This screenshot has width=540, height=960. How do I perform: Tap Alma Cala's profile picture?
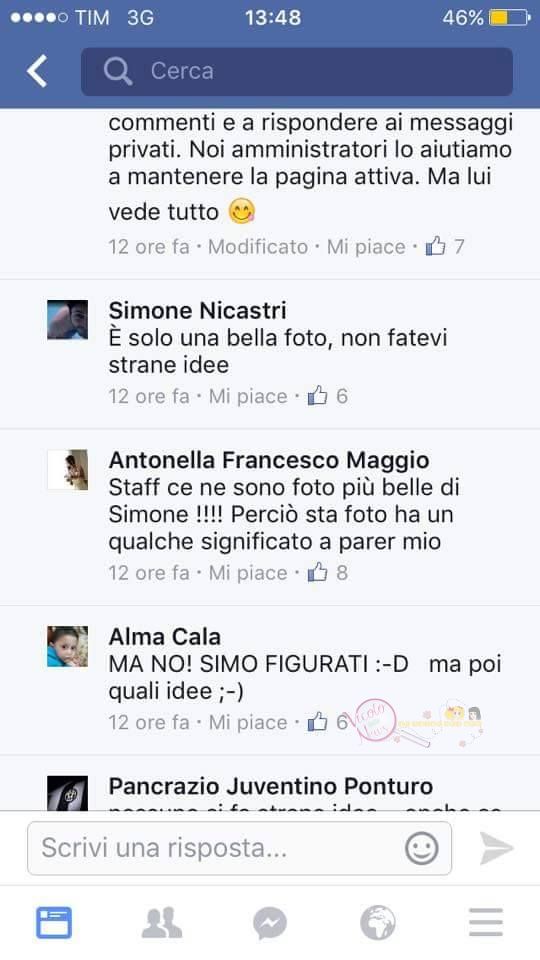tap(67, 647)
